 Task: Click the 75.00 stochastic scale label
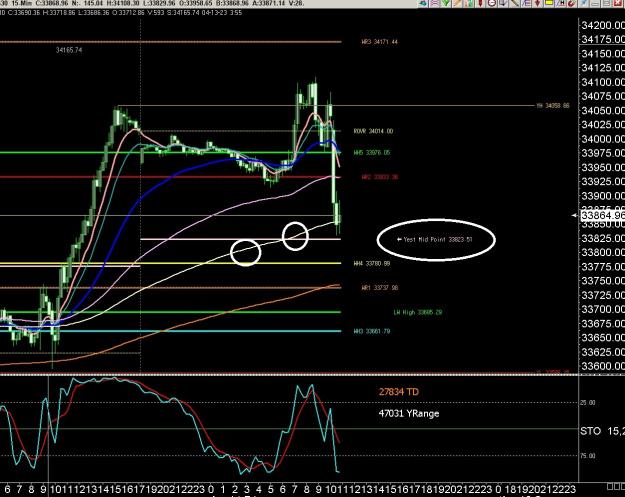coord(588,456)
